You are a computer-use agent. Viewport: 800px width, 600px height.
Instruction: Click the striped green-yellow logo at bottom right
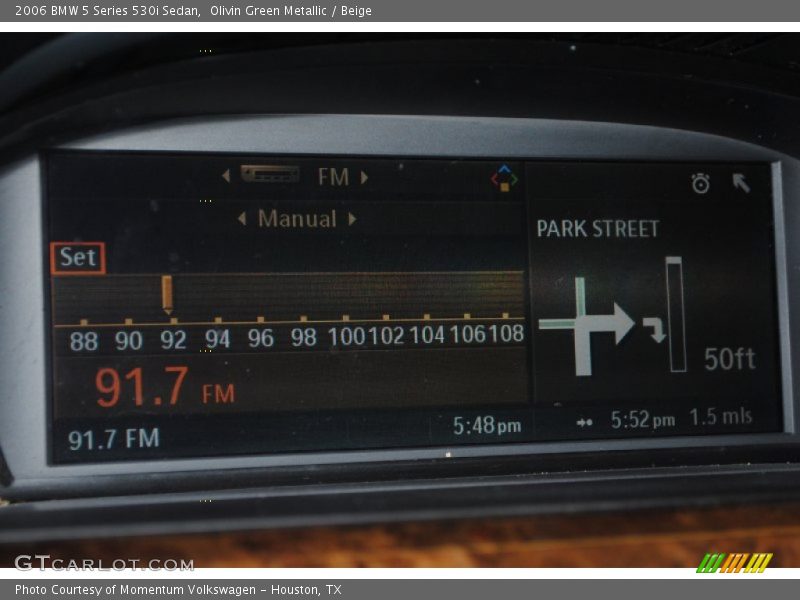coord(734,563)
